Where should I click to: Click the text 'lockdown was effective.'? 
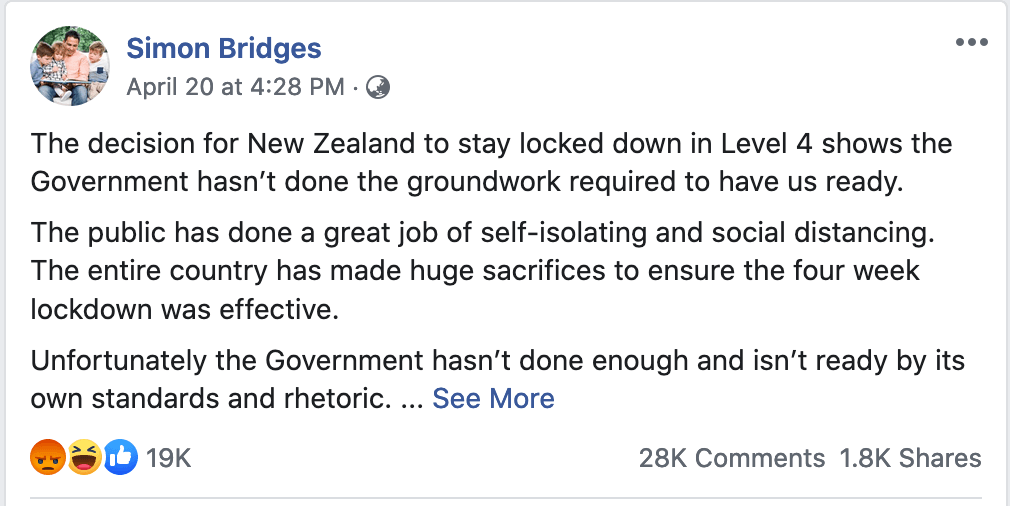pos(185,310)
